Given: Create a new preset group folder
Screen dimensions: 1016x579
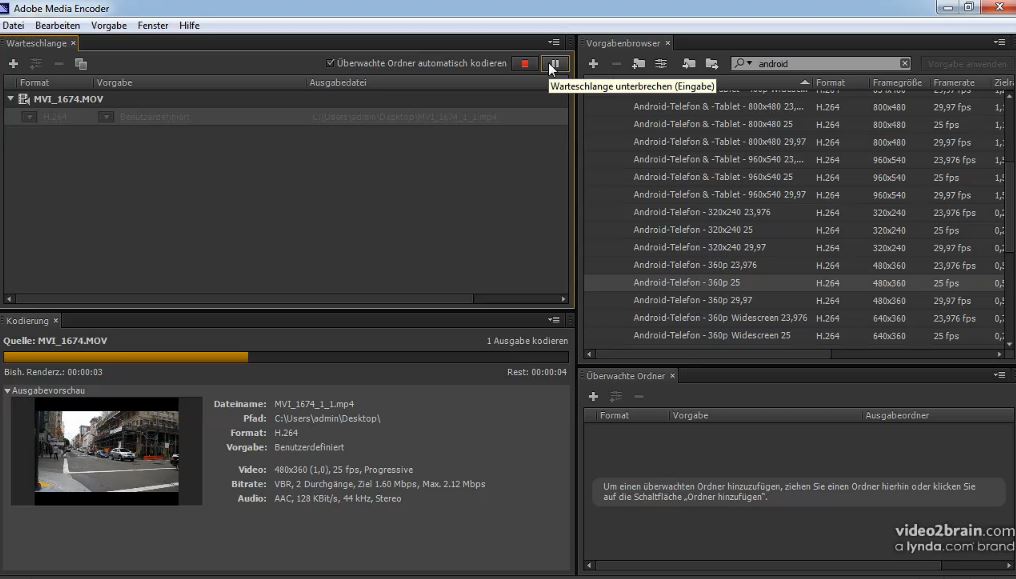Looking at the screenshot, I should [638, 63].
